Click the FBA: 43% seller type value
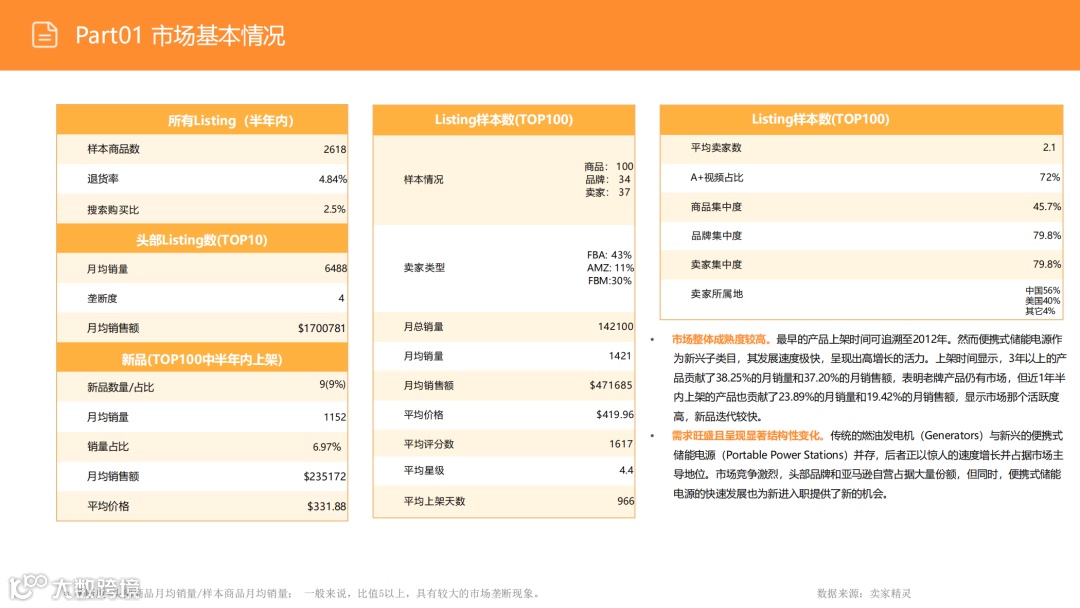The height and width of the screenshot is (608, 1080). click(x=609, y=255)
